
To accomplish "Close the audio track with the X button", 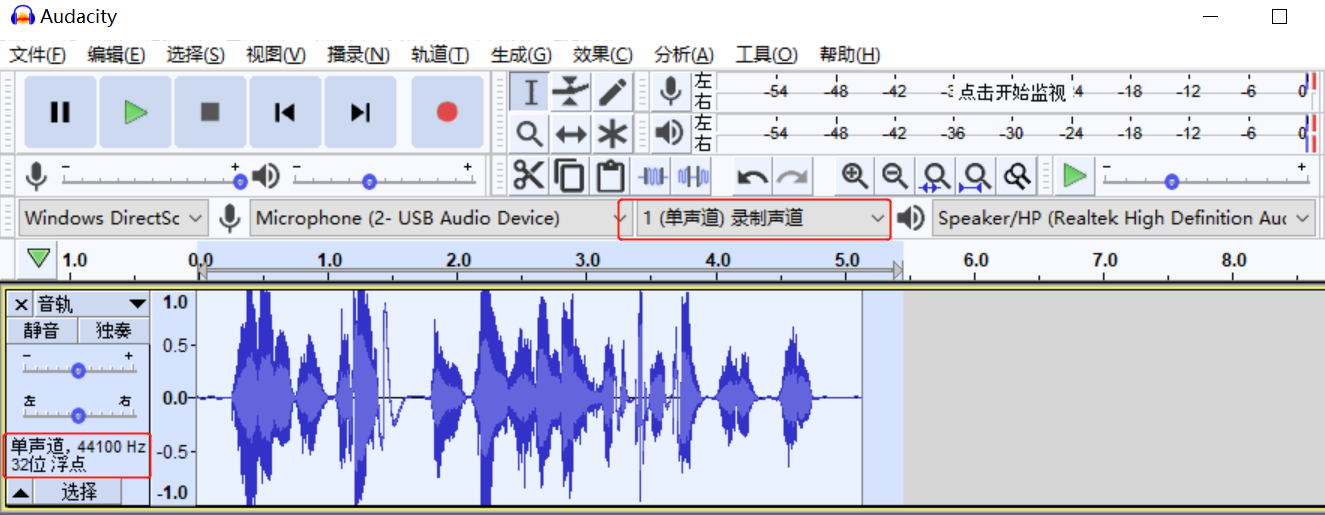I will 21,304.
